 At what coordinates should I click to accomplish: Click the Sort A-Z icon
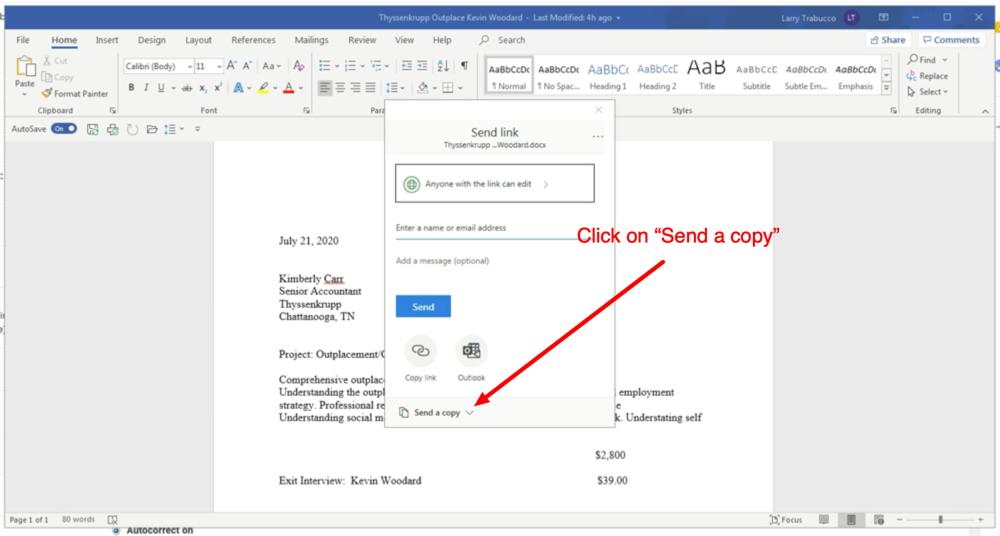coord(443,66)
